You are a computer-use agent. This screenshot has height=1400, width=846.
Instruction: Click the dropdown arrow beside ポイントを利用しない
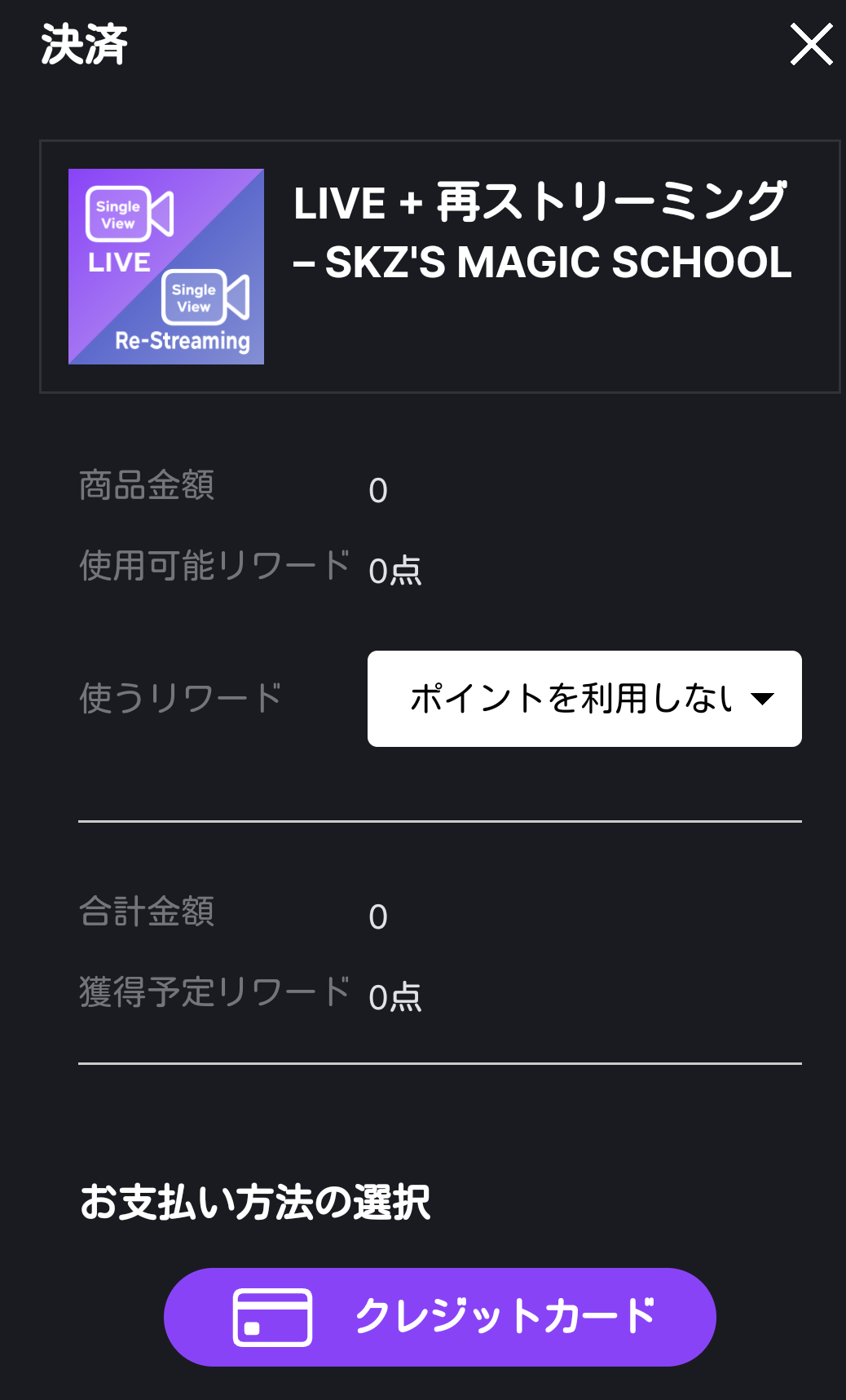pyautogui.click(x=762, y=699)
